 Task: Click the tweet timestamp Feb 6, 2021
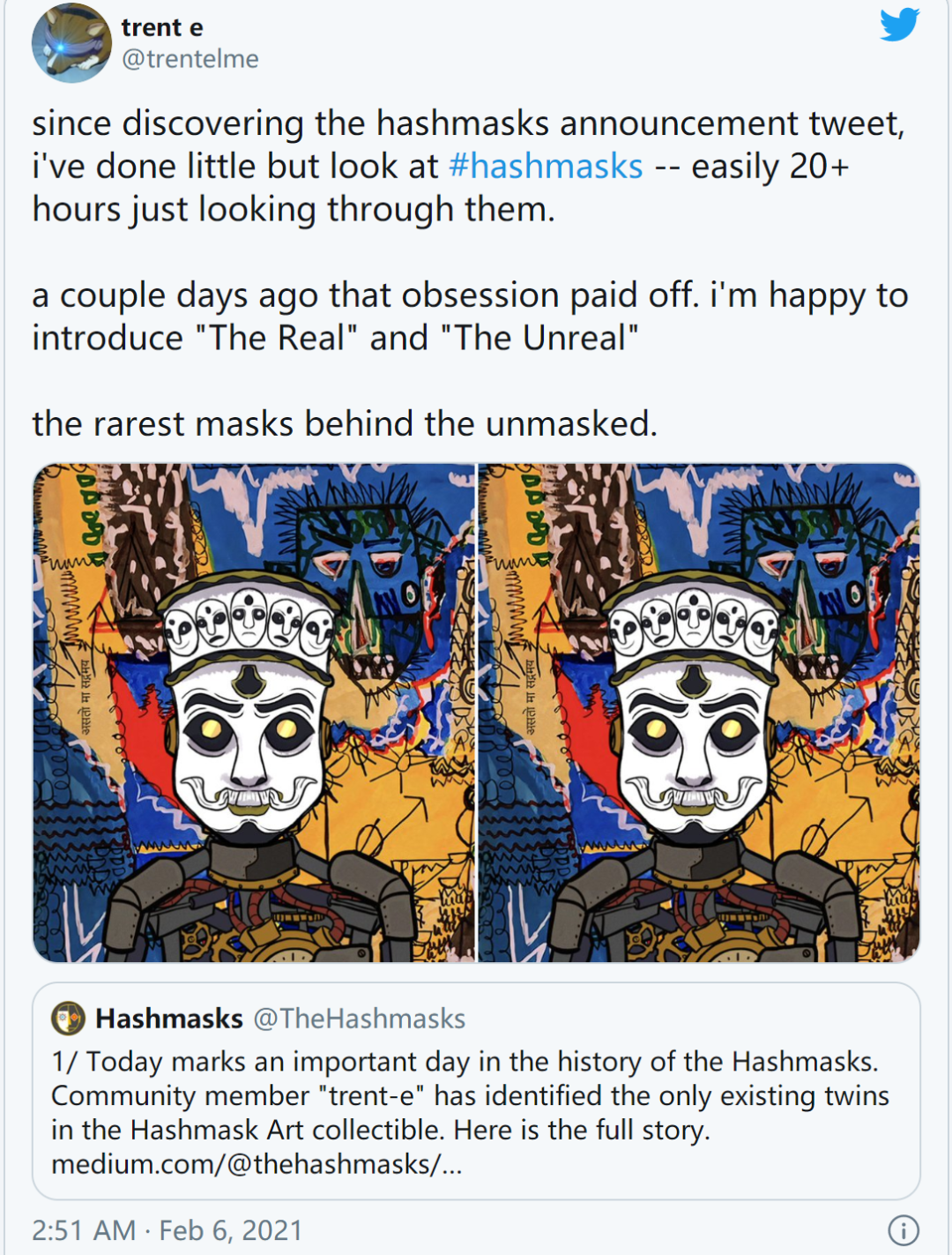224,1228
